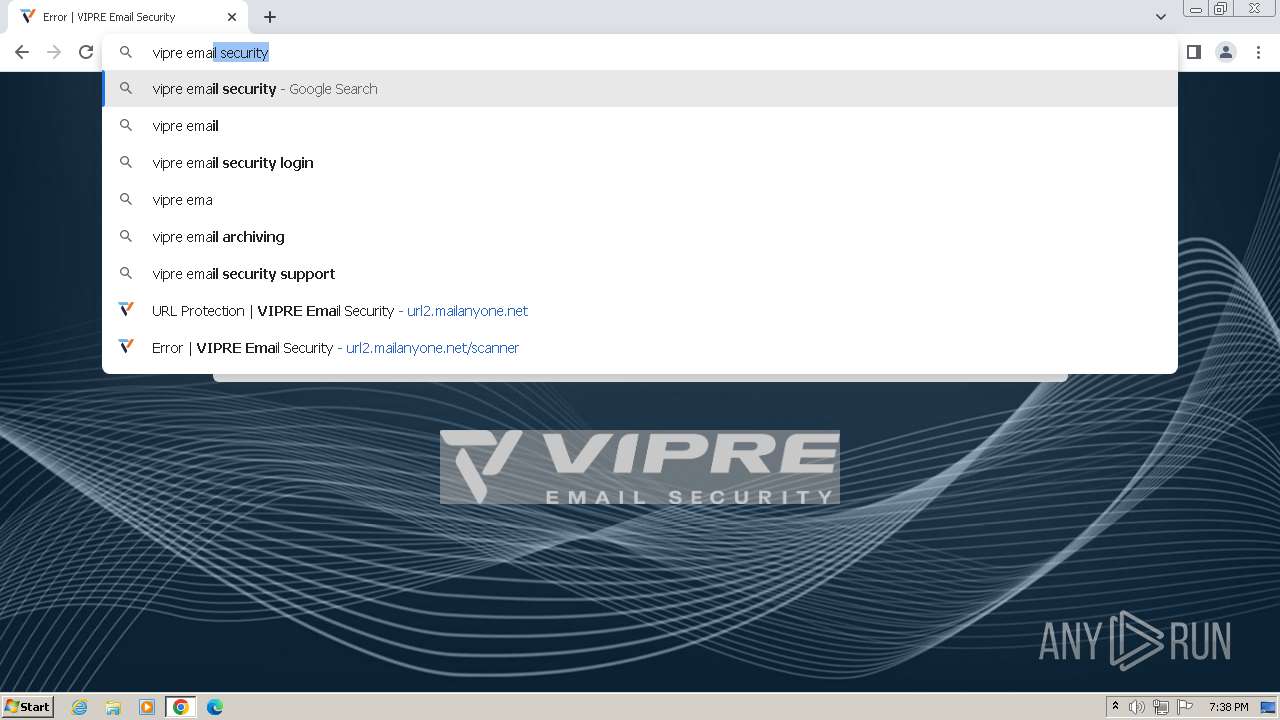Screen dimensions: 1280x720
Task: Open the tab search dropdown arrow
Action: tap(1161, 17)
